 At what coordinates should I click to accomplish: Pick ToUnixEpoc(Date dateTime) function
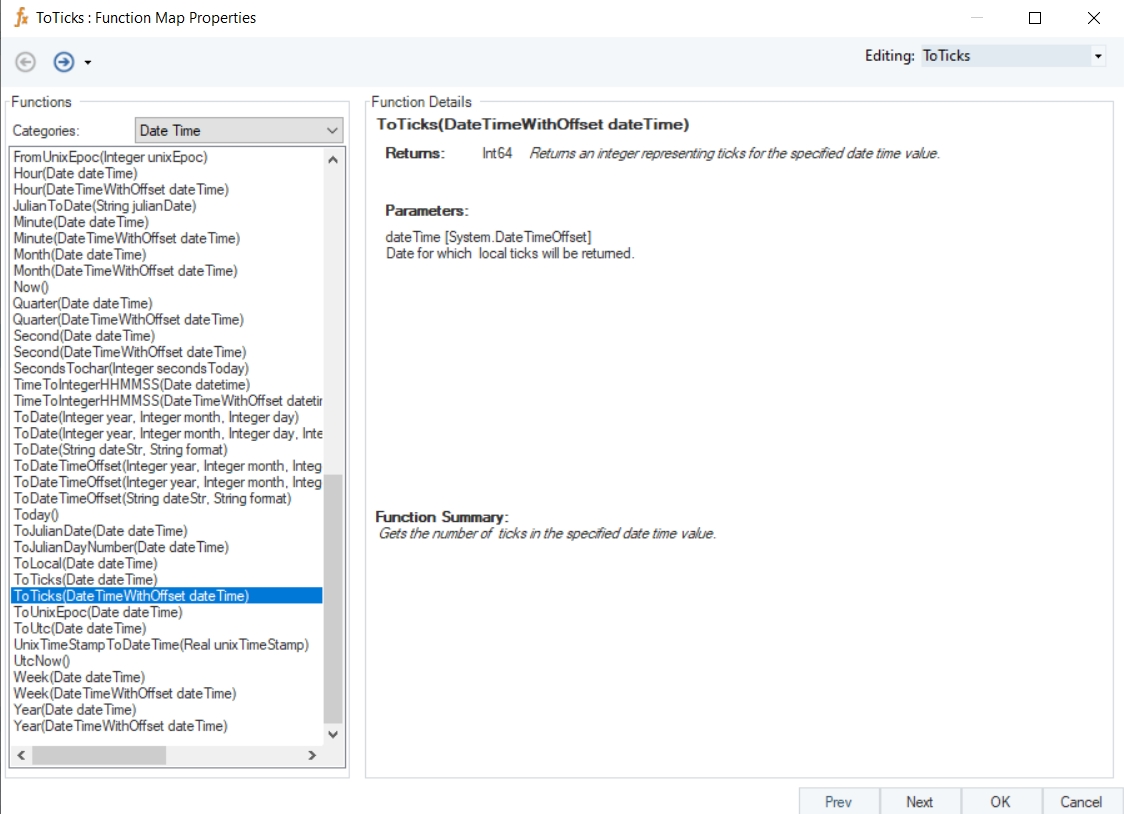98,612
